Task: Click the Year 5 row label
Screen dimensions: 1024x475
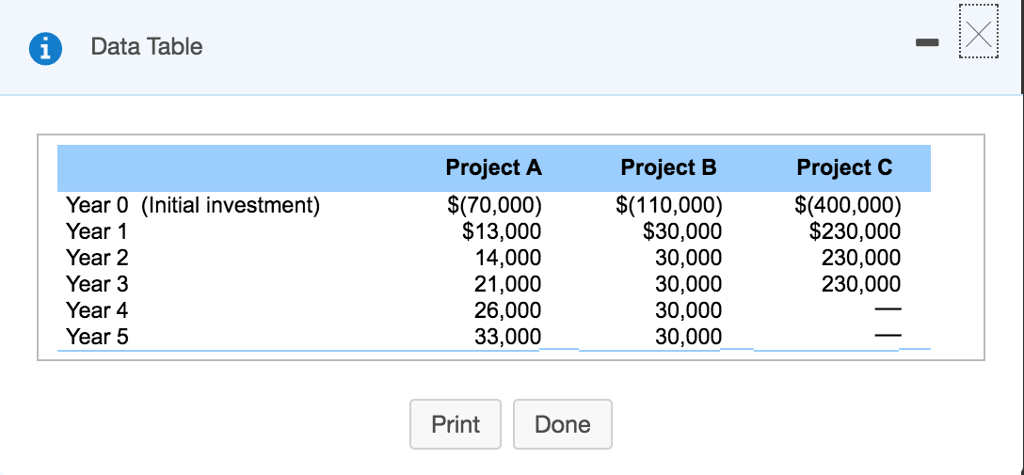Action: click(97, 337)
